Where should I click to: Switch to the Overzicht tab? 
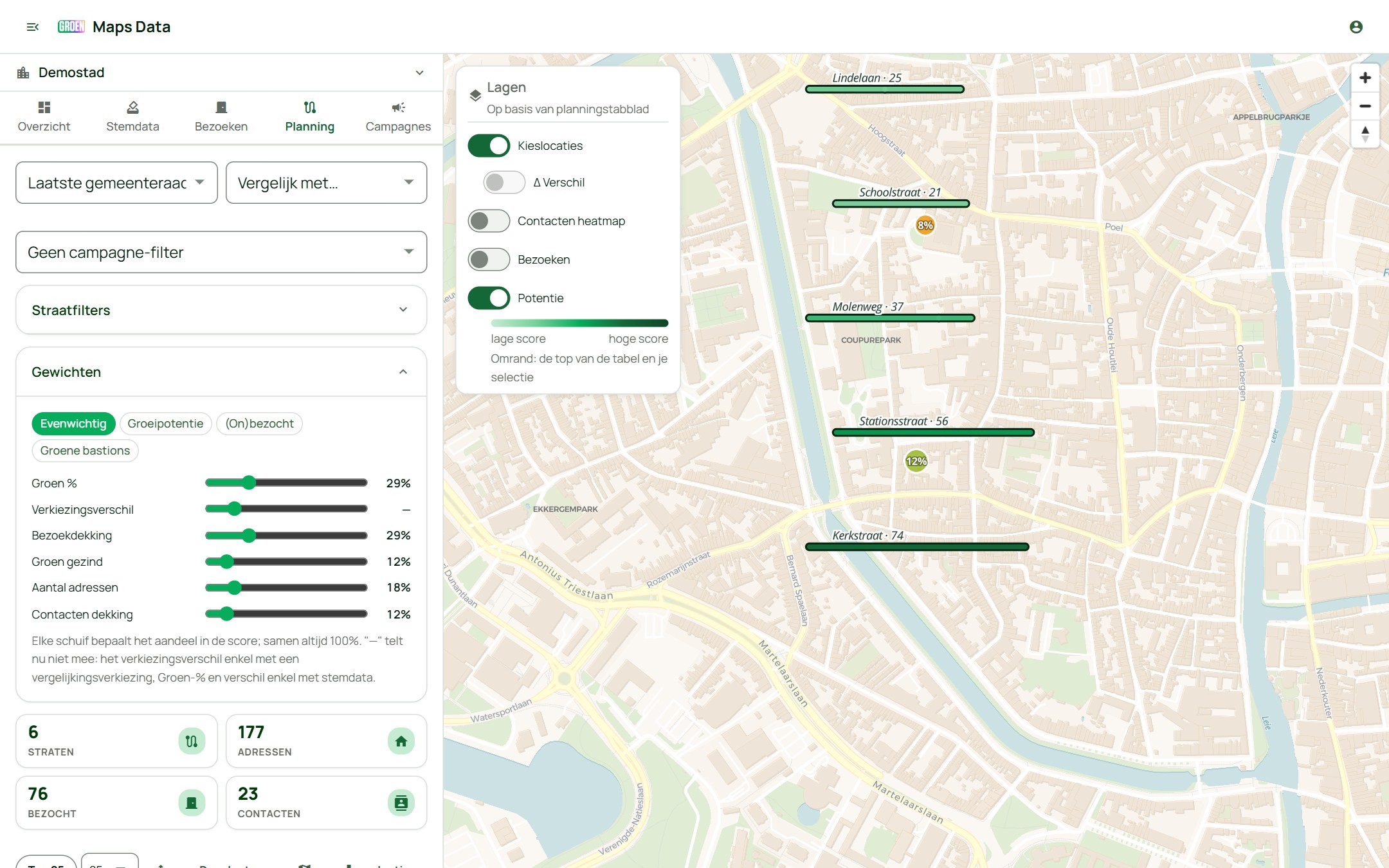44,117
